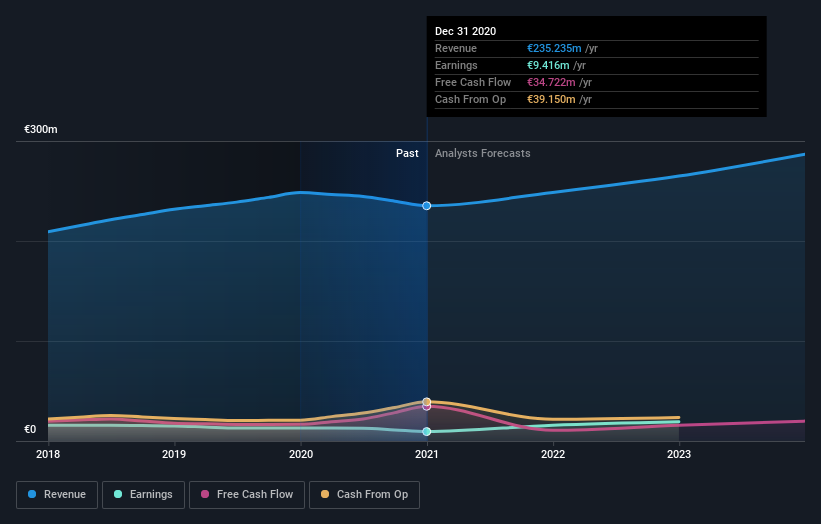
Task: Click the 2019 x-axis label
Action: tap(174, 454)
